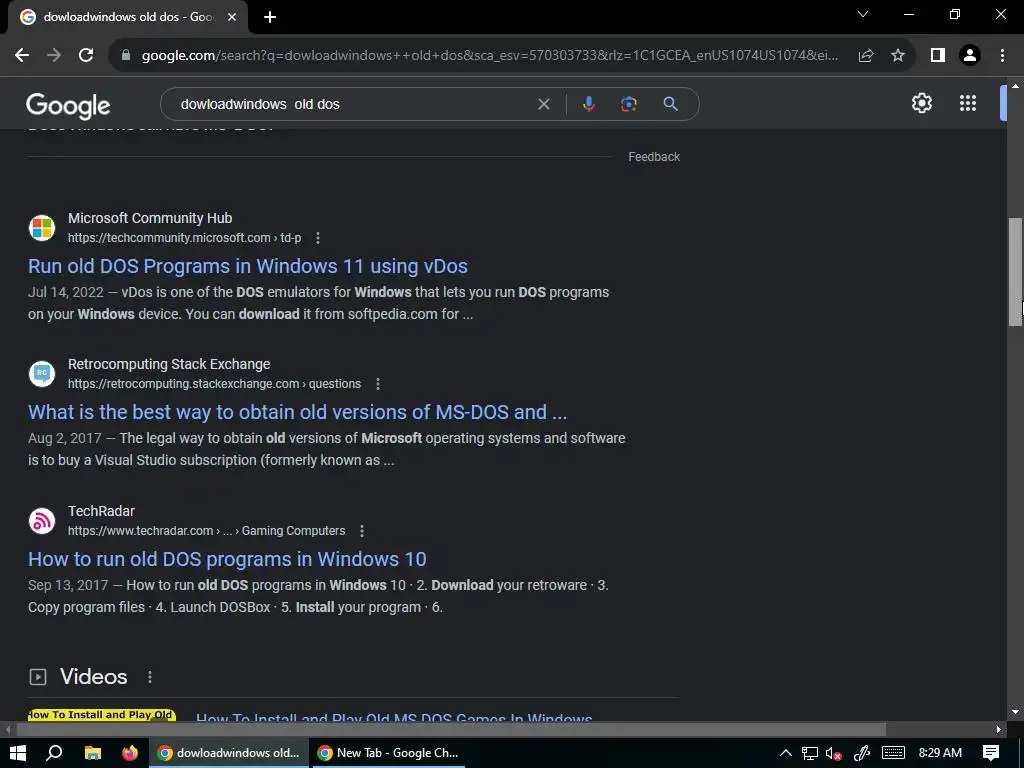
Task: Click techcommunity.microsoft.com URL text
Action: point(184,238)
